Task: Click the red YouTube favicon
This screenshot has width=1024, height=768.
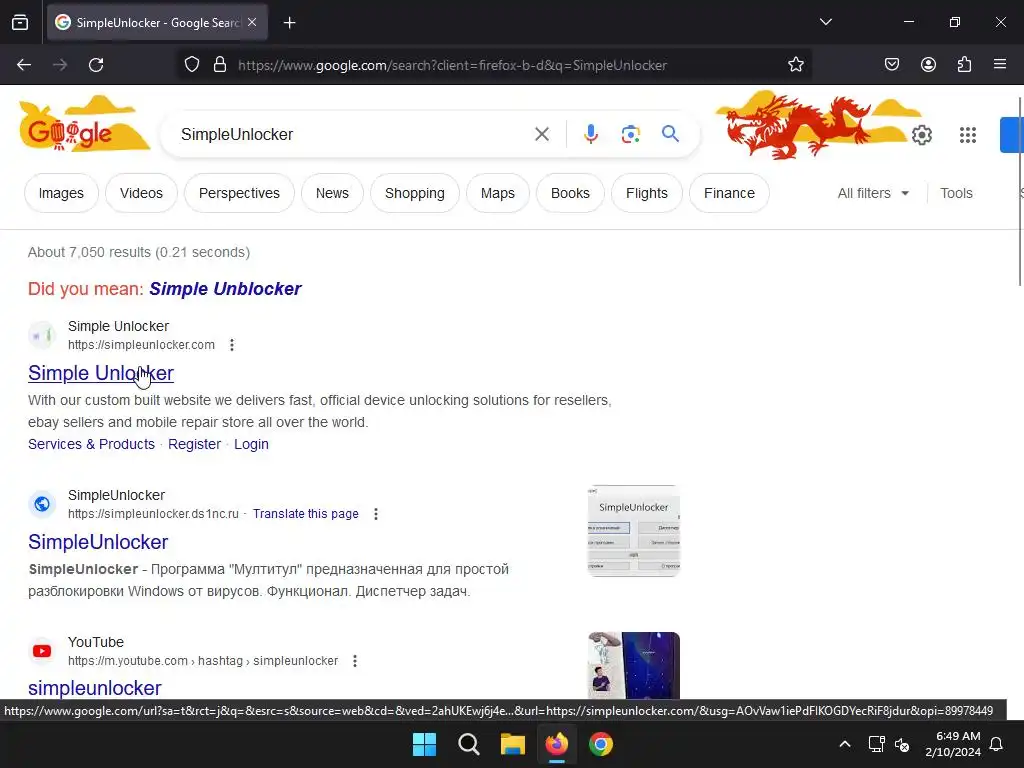Action: 42,651
